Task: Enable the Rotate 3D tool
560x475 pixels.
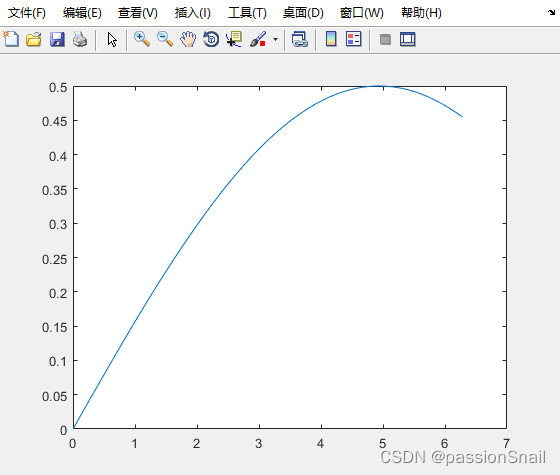Action: tap(211, 39)
